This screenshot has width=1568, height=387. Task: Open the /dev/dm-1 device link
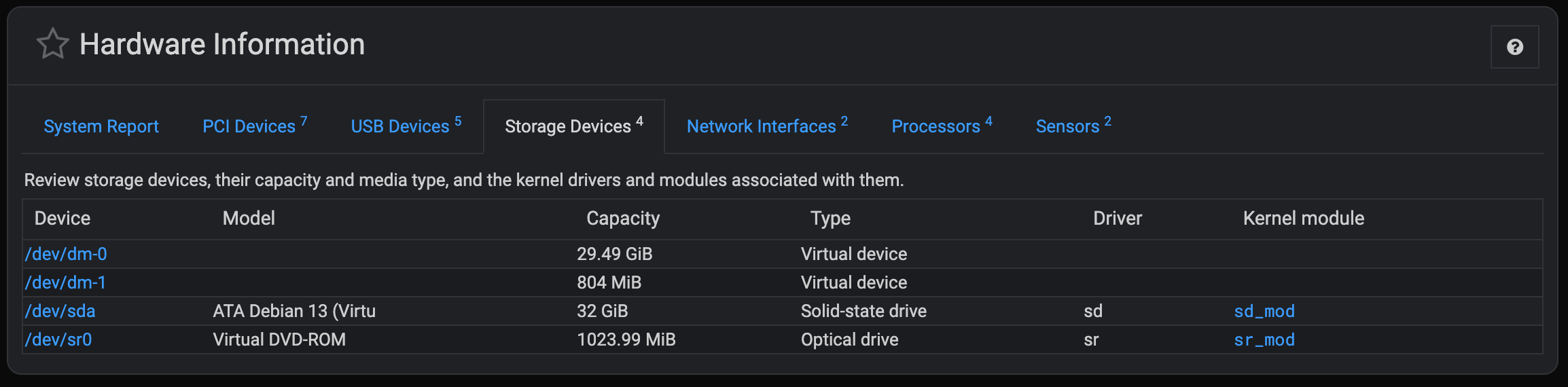point(65,282)
